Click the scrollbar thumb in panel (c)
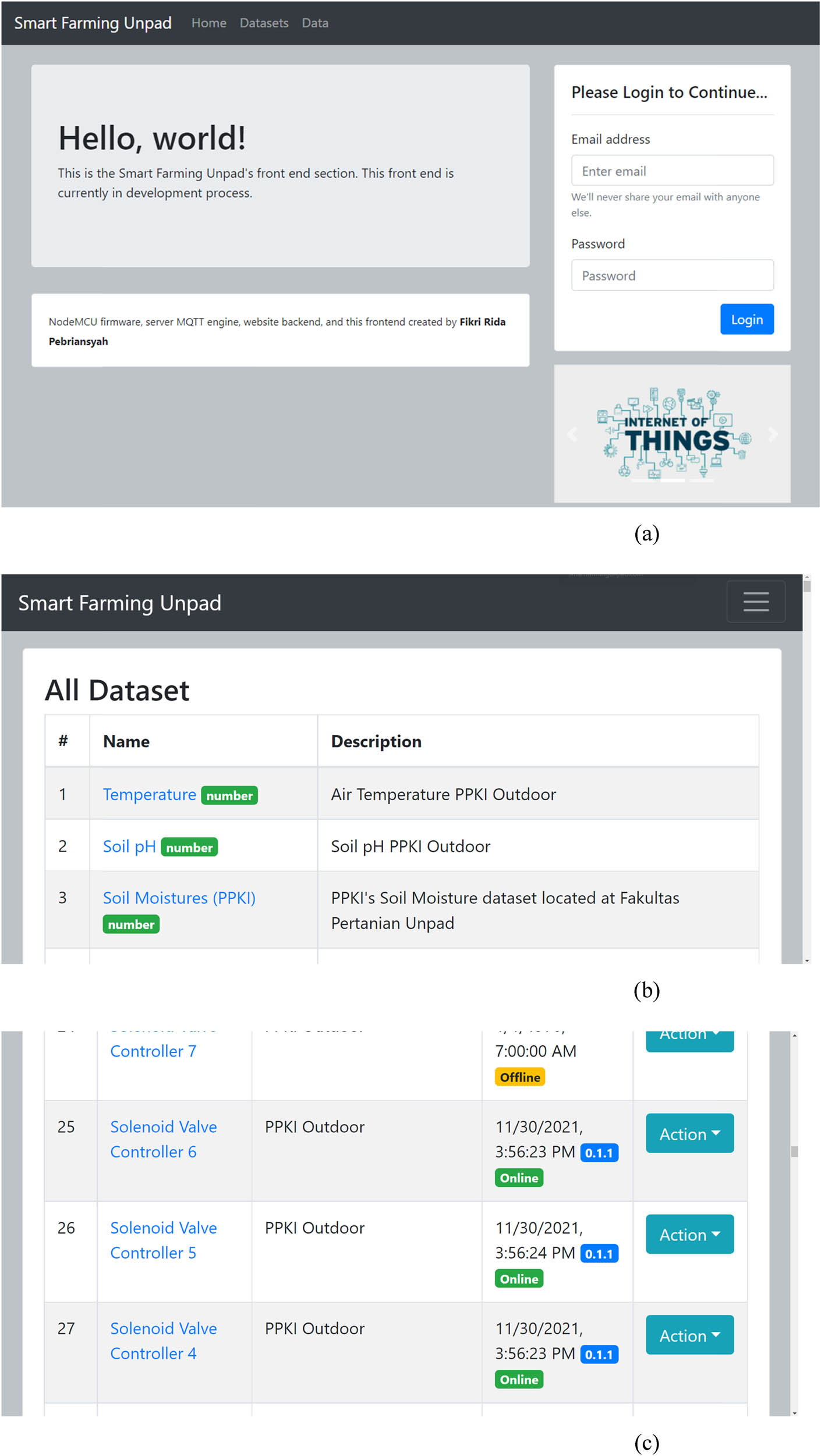821x1456 pixels. (794, 1152)
